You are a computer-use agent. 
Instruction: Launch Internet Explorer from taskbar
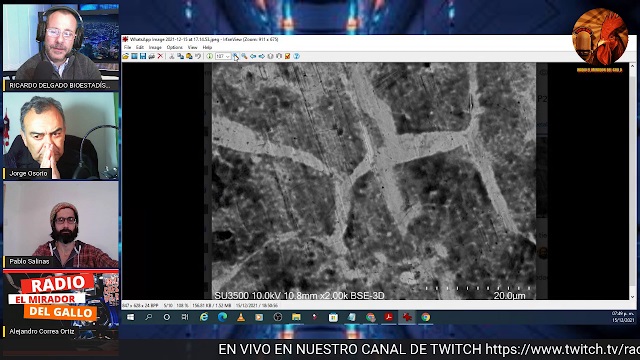(204, 317)
